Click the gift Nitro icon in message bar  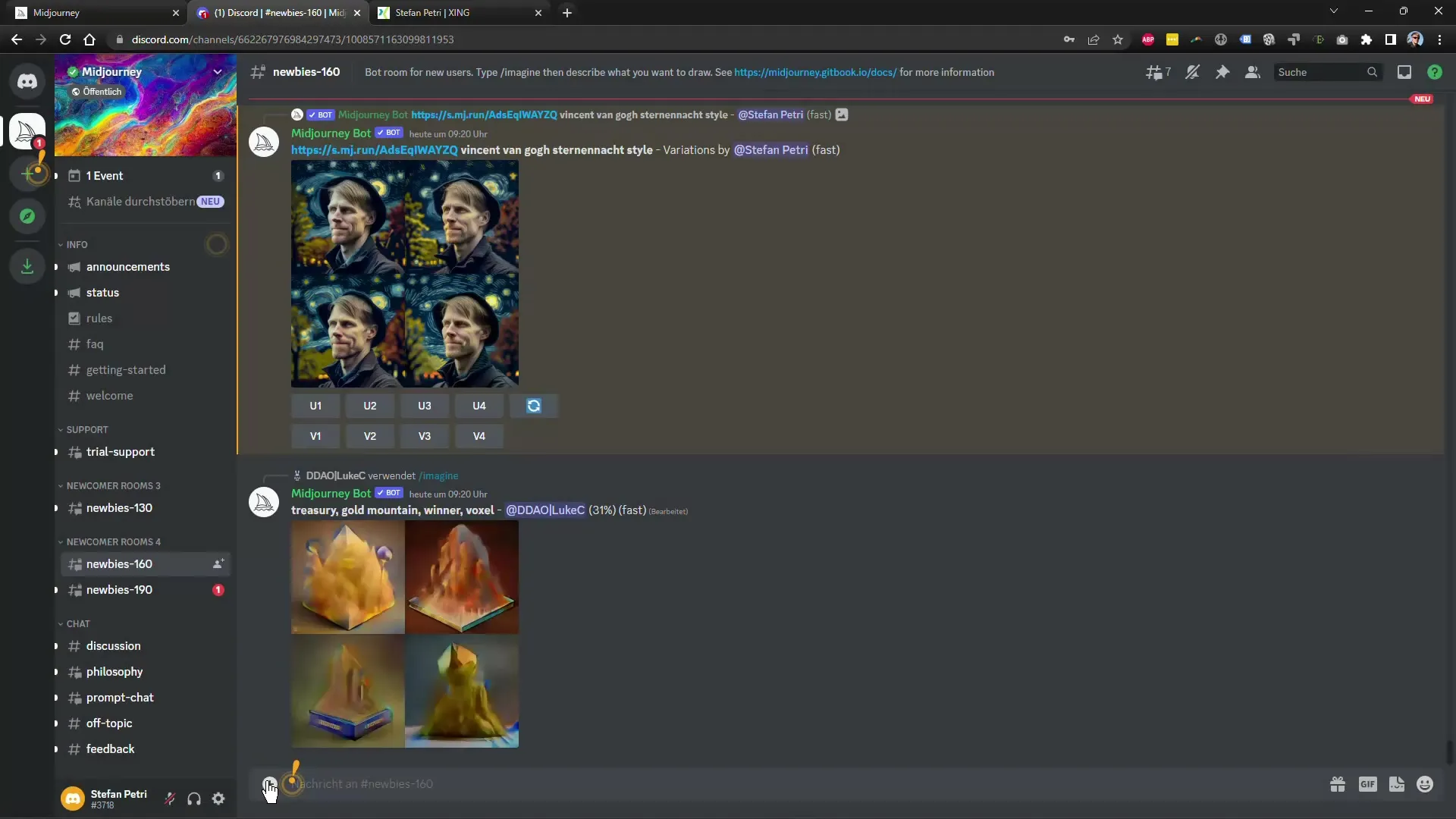1338,784
